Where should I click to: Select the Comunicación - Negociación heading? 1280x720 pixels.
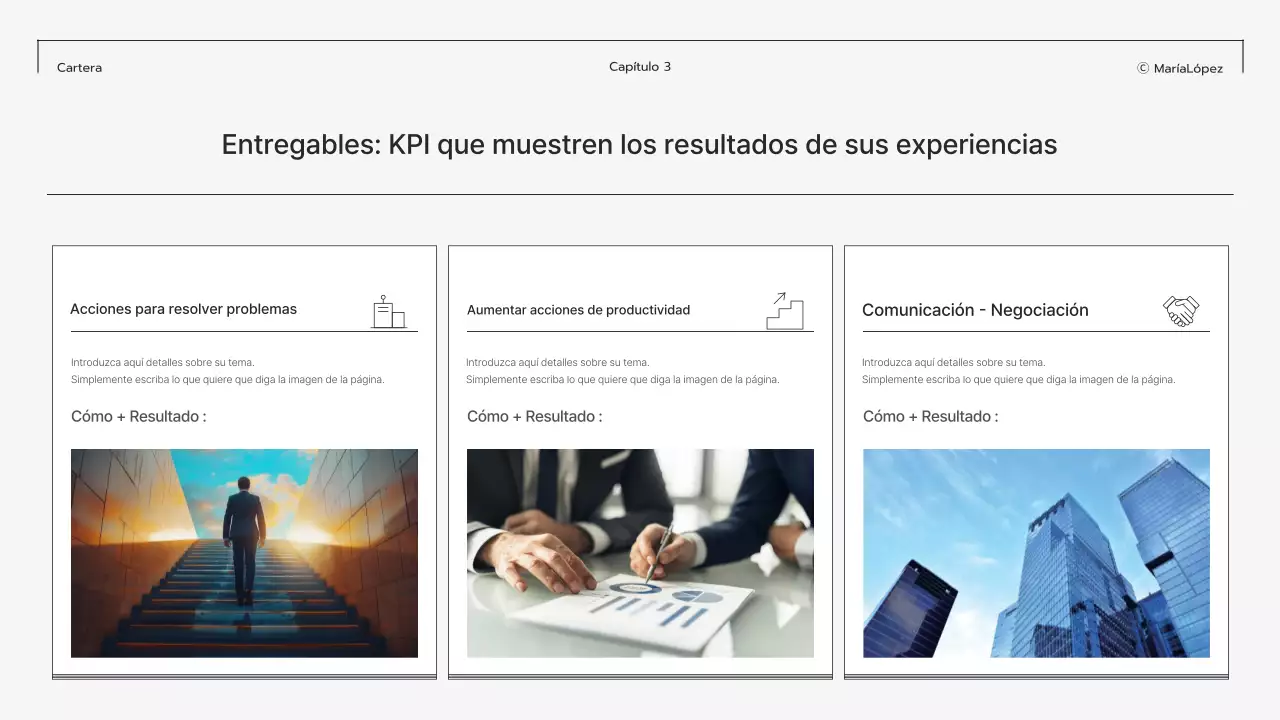pos(976,310)
